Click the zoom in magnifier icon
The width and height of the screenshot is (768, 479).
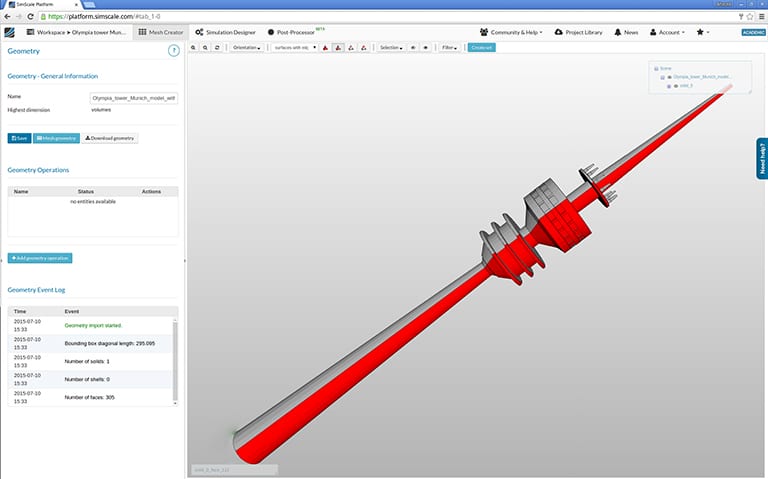(x=193, y=47)
